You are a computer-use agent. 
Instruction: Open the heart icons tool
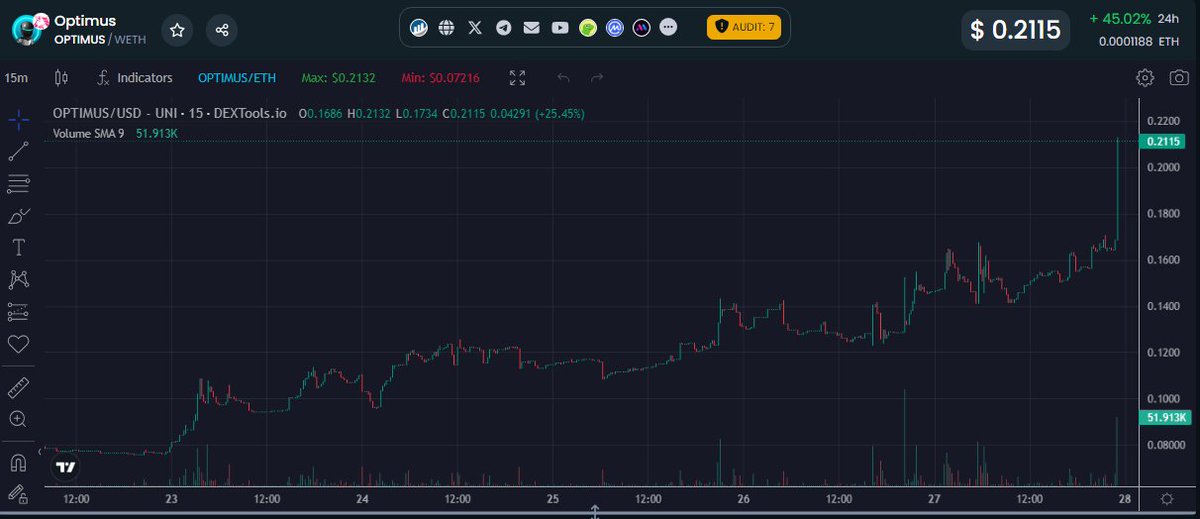(17, 344)
